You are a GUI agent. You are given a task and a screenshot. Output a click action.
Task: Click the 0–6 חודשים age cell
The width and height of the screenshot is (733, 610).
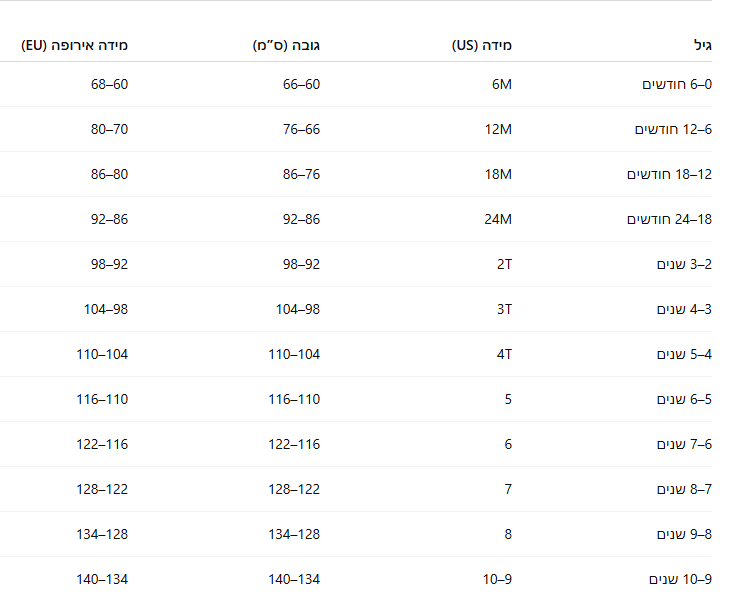pyautogui.click(x=677, y=84)
